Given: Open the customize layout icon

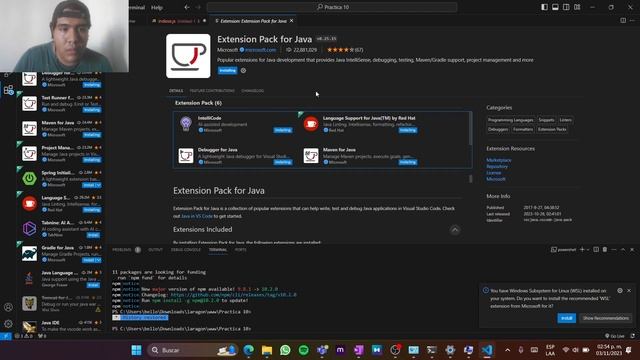Looking at the screenshot, I should tap(577, 7).
